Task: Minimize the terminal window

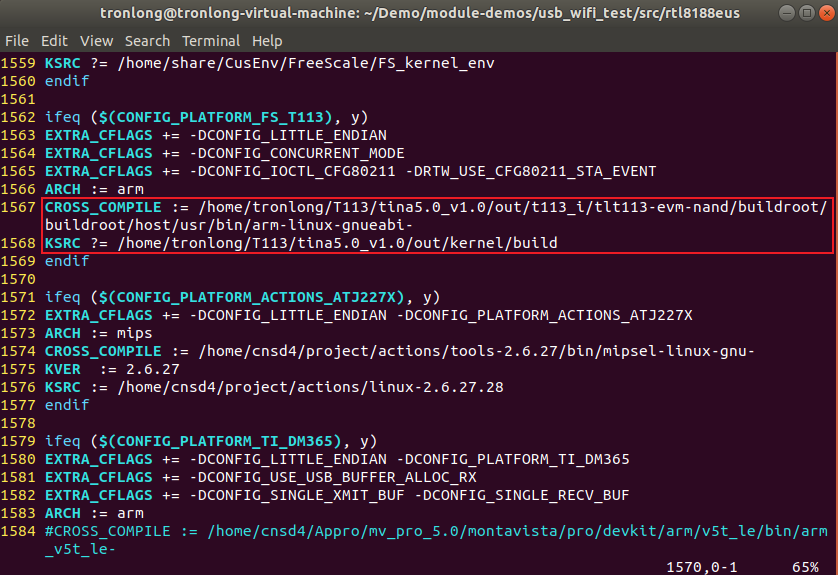Action: pyautogui.click(x=787, y=12)
